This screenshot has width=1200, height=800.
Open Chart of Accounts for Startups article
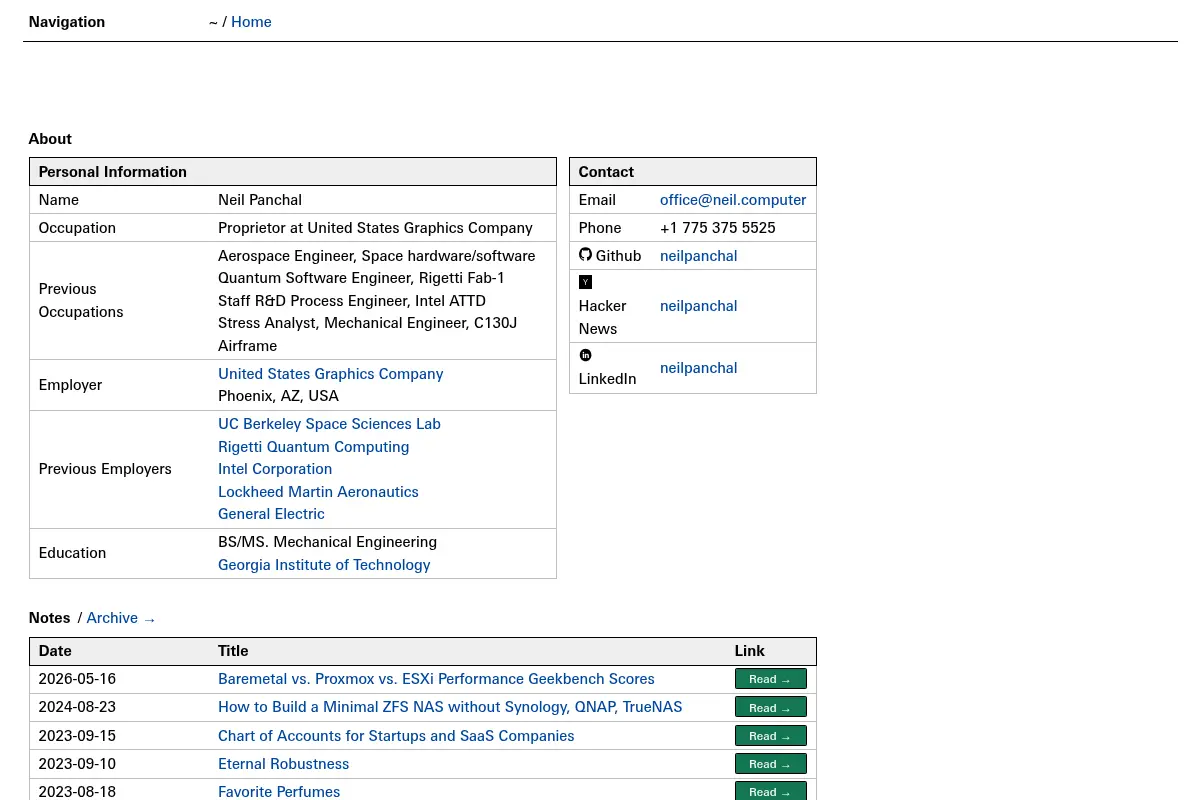396,736
